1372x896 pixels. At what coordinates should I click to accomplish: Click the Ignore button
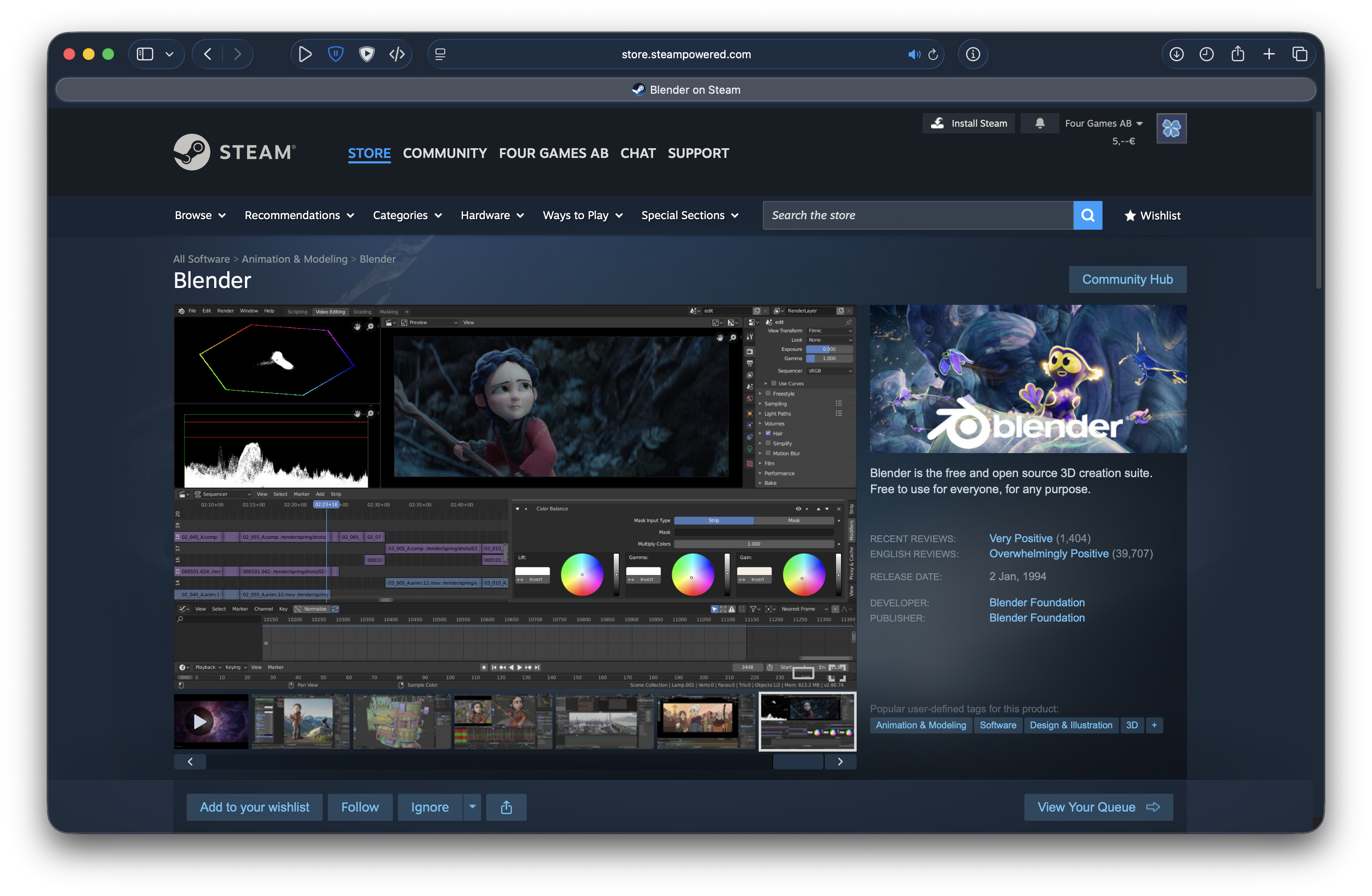point(430,807)
